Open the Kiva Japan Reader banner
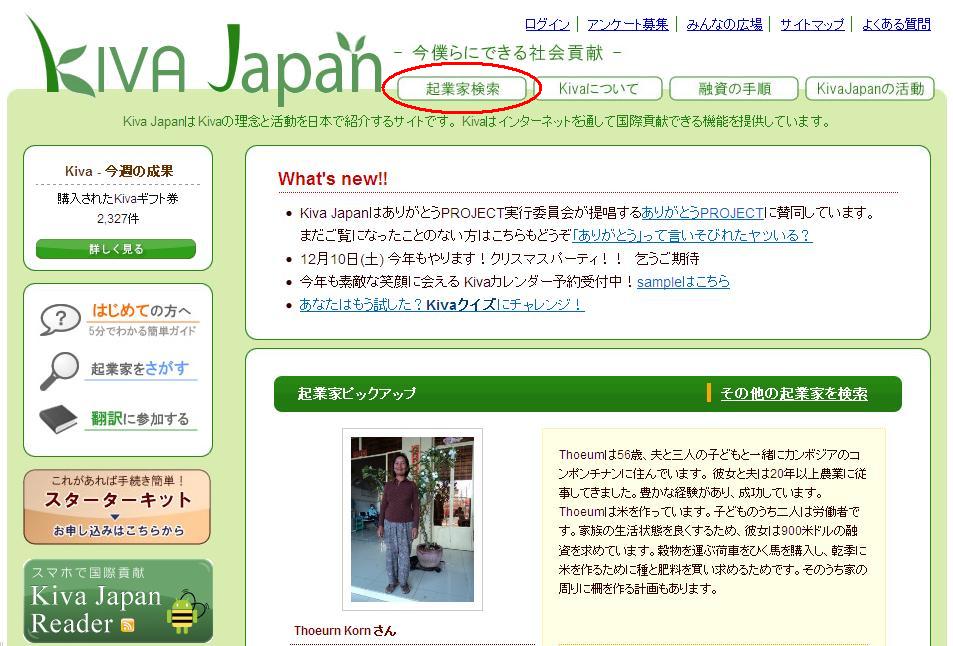The image size is (953, 646). click(118, 600)
